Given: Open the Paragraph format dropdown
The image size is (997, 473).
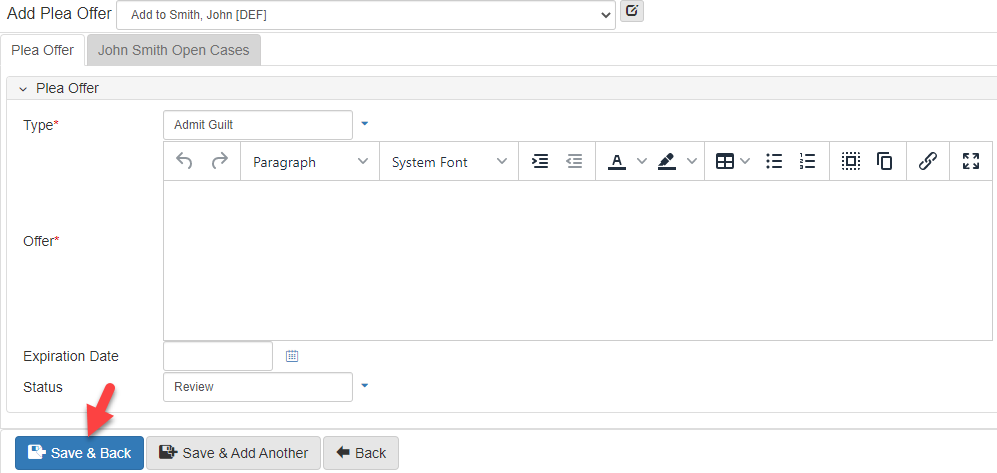Looking at the screenshot, I should (x=310, y=161).
